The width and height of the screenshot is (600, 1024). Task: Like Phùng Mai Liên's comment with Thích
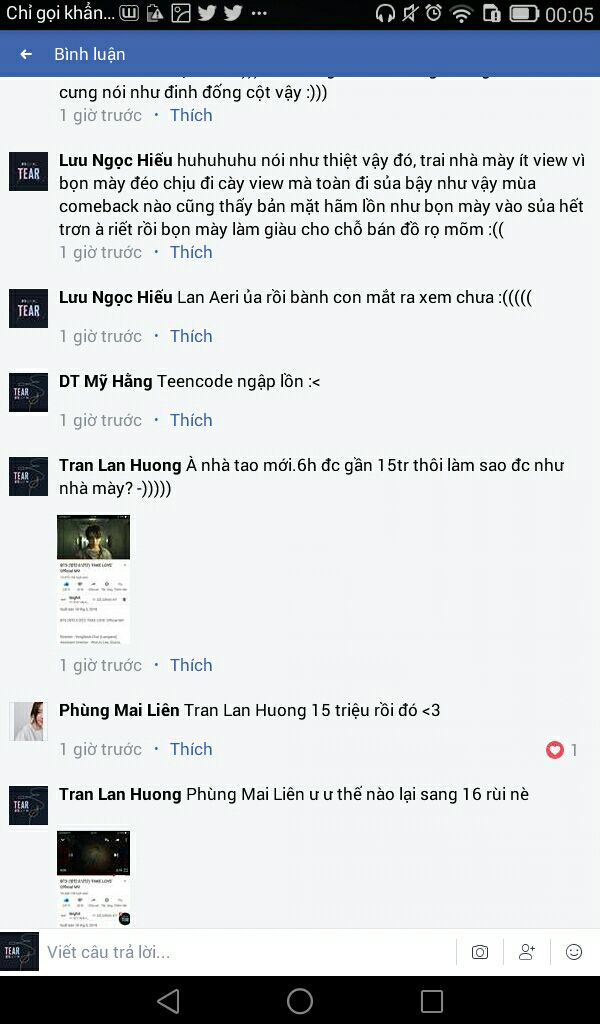[x=191, y=749]
